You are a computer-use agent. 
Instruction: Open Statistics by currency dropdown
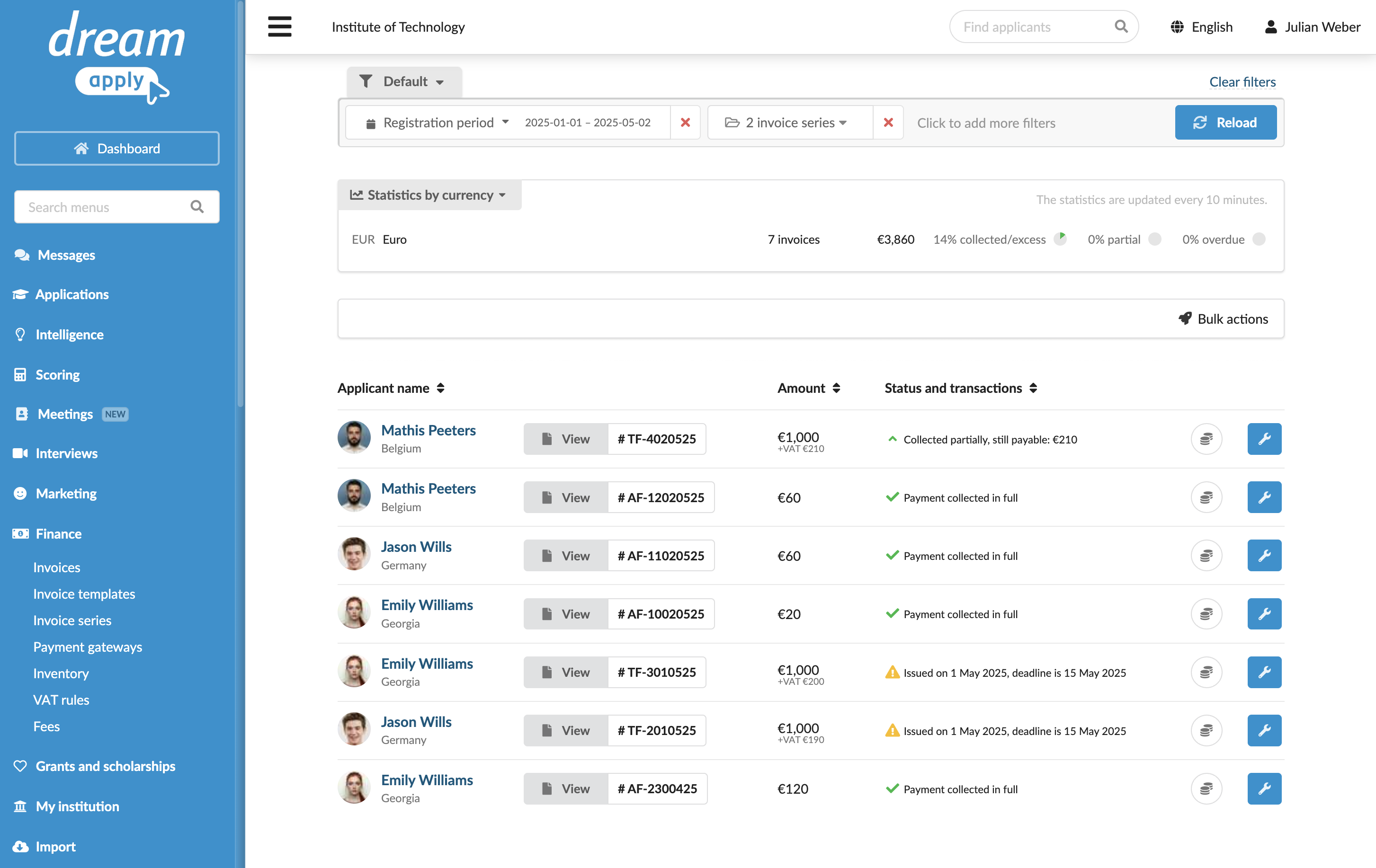tap(429, 195)
